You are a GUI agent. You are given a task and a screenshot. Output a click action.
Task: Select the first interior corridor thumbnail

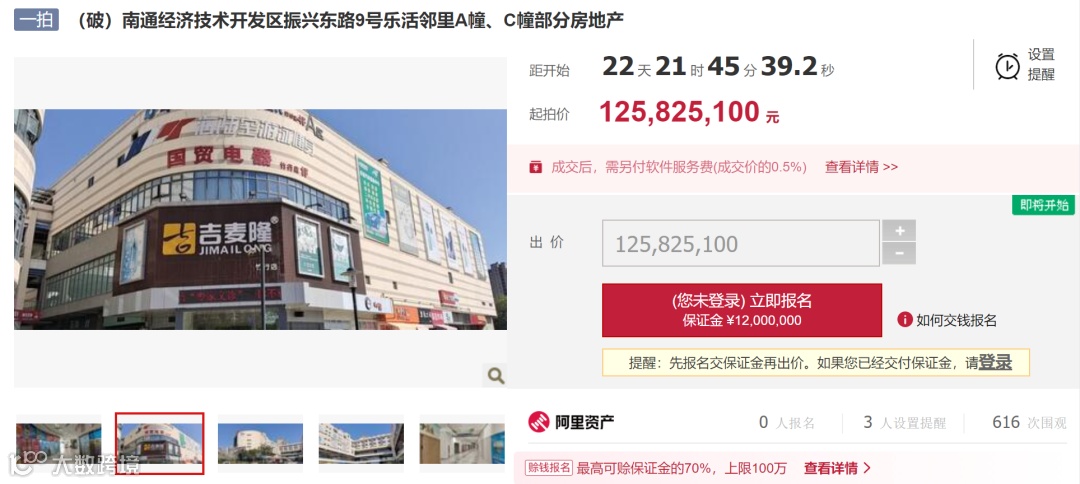[59, 443]
